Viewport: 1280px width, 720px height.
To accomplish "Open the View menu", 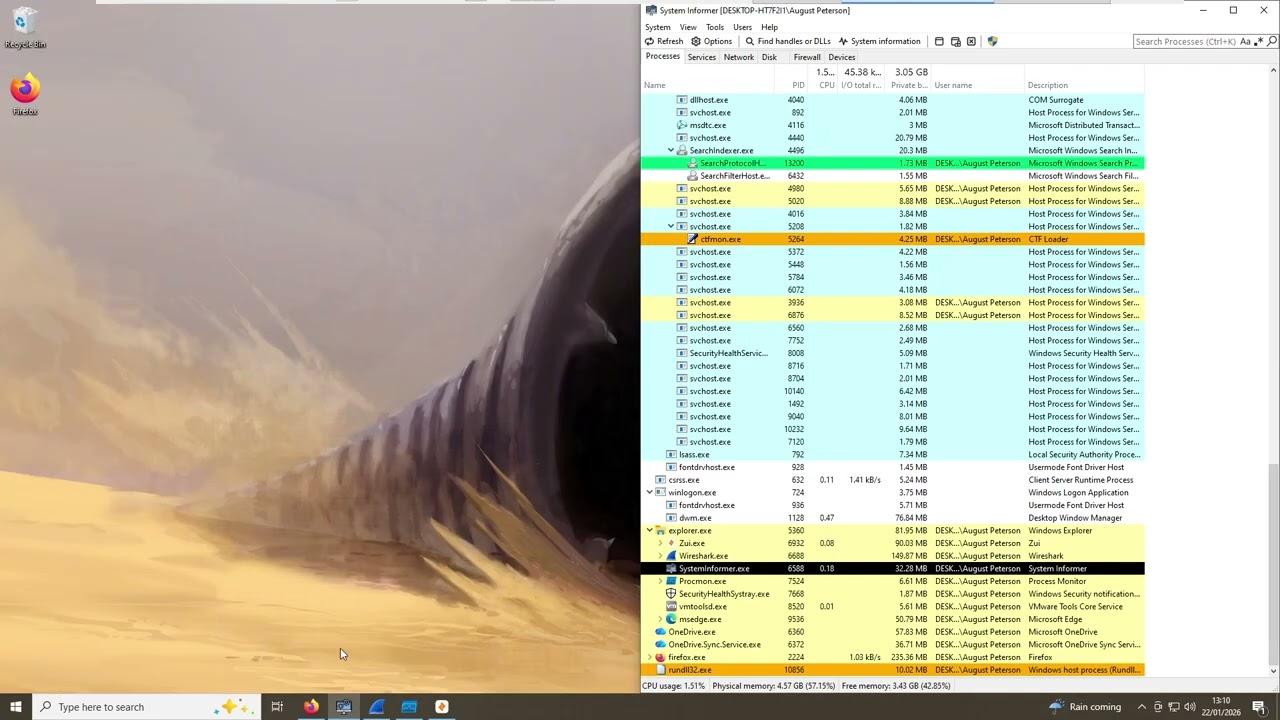I will pyautogui.click(x=688, y=27).
